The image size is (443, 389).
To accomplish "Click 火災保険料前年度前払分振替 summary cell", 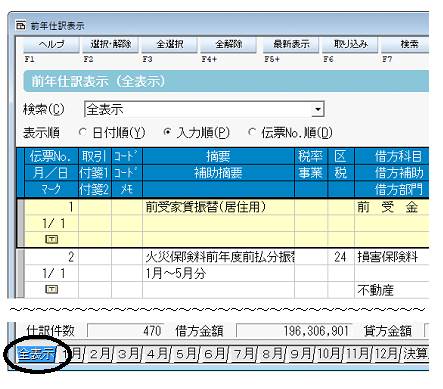I will 218,257.
